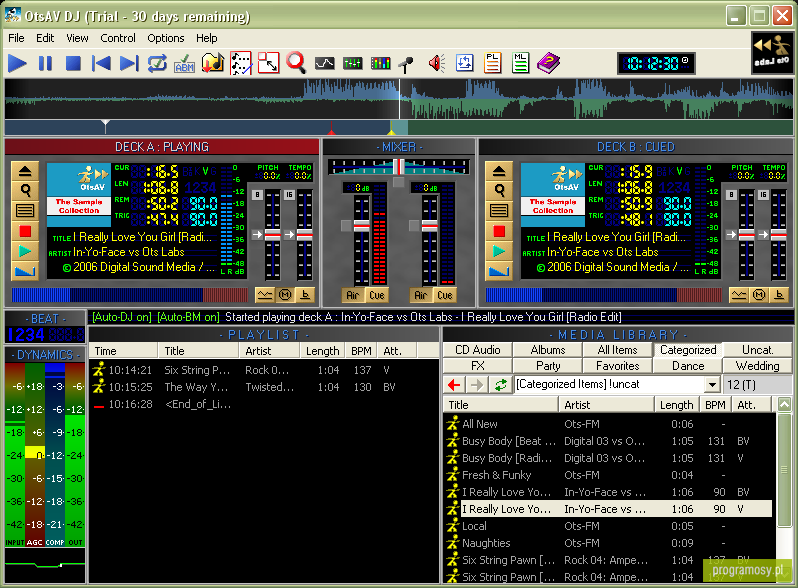Go back with the red library arrow
The image size is (798, 588).
454,385
